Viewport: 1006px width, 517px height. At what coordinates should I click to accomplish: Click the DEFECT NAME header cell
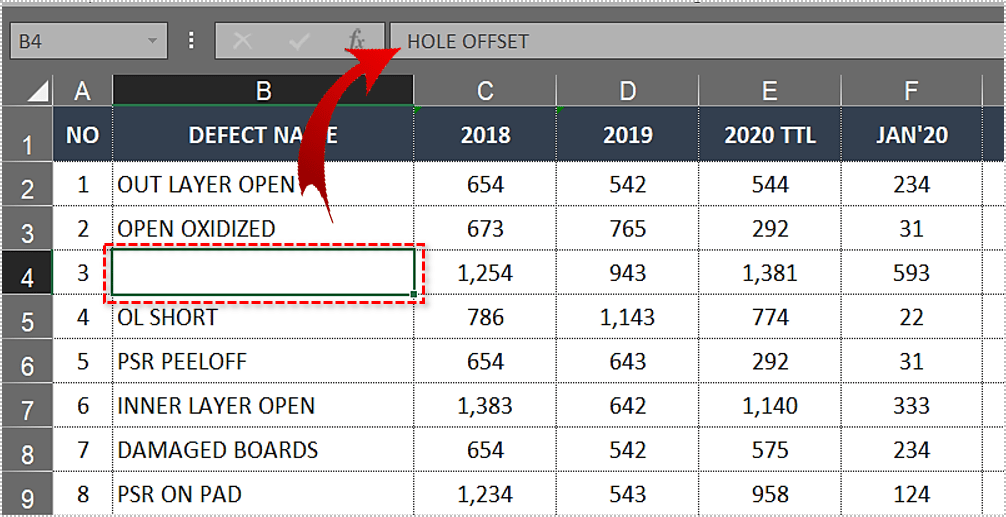pyautogui.click(x=263, y=135)
